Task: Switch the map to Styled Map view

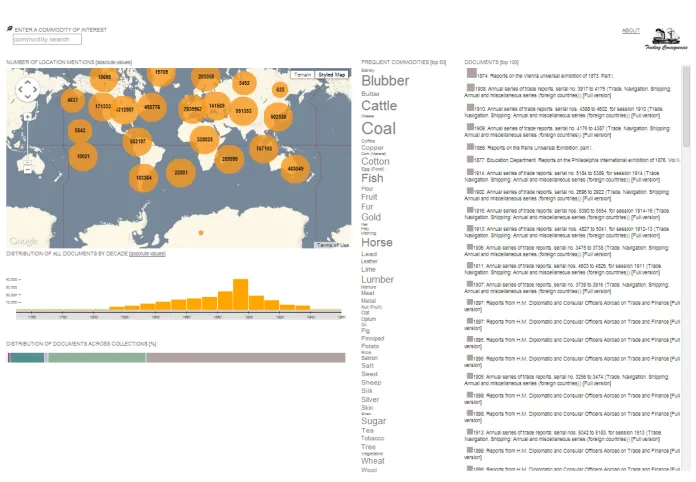Action: (x=332, y=75)
